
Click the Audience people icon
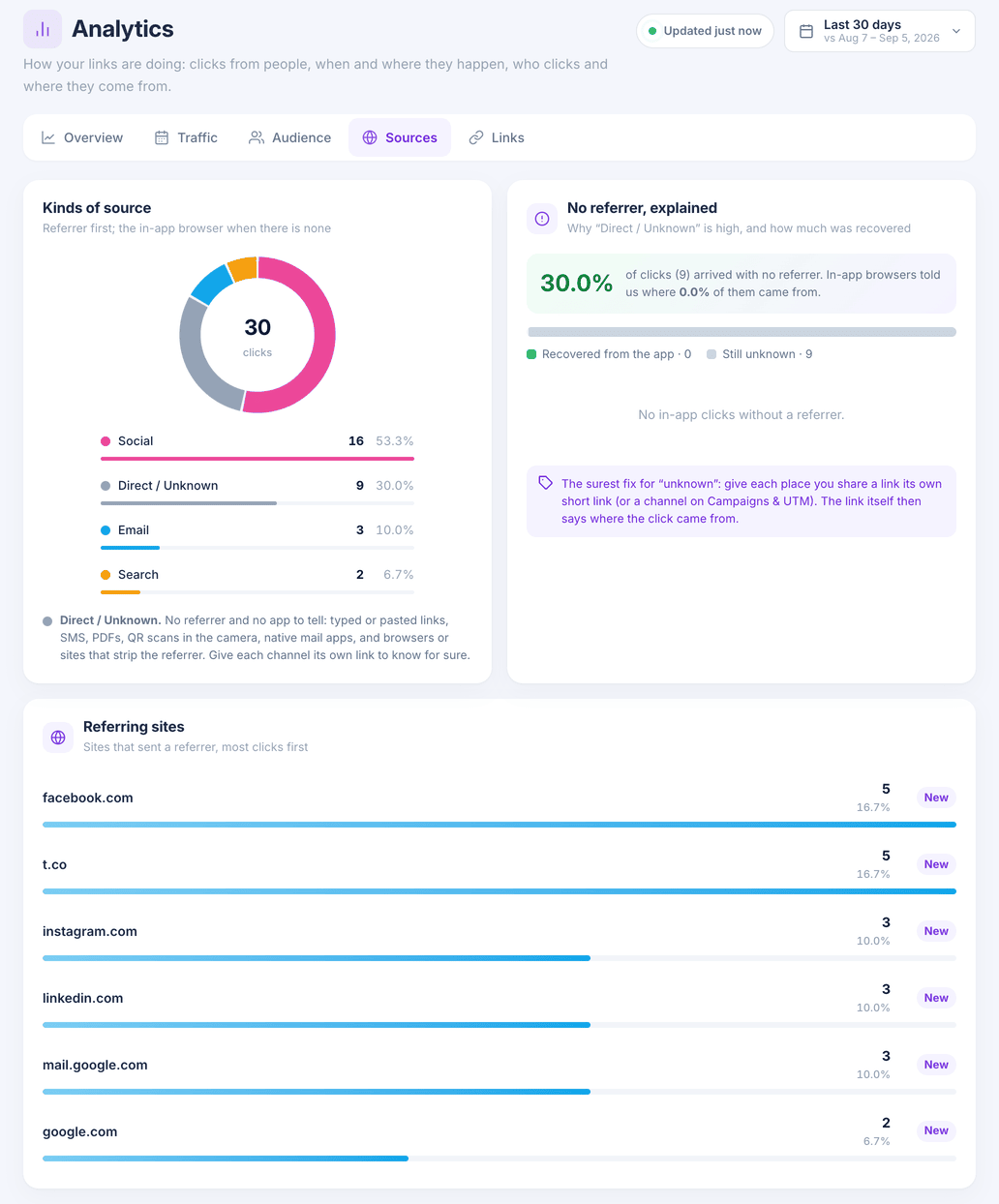pos(257,137)
